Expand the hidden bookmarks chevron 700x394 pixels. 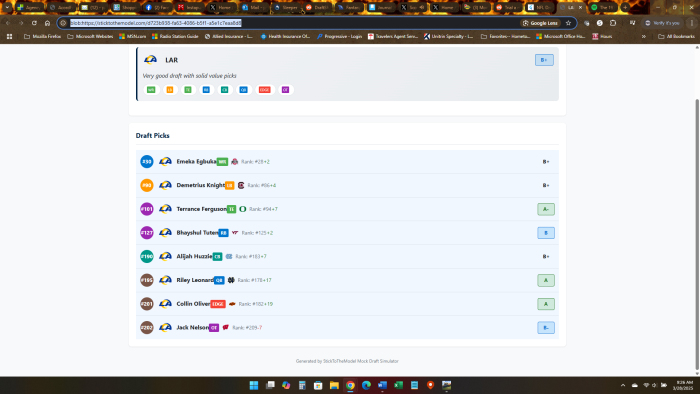(x=644, y=37)
